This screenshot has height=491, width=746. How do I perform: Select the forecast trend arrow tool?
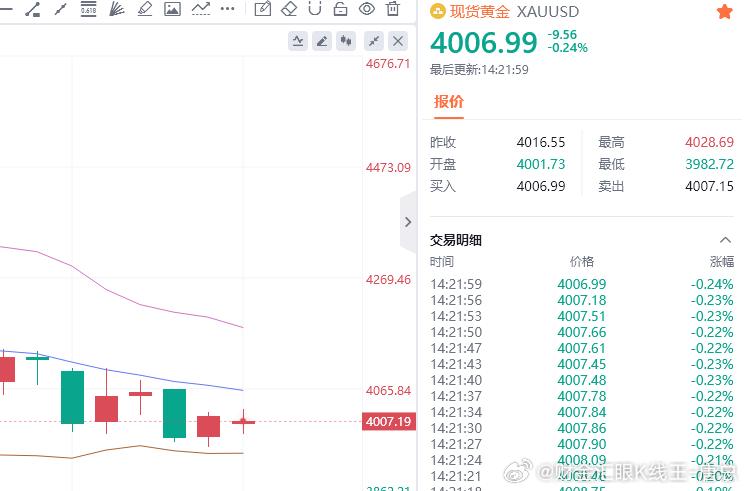[x=201, y=9]
